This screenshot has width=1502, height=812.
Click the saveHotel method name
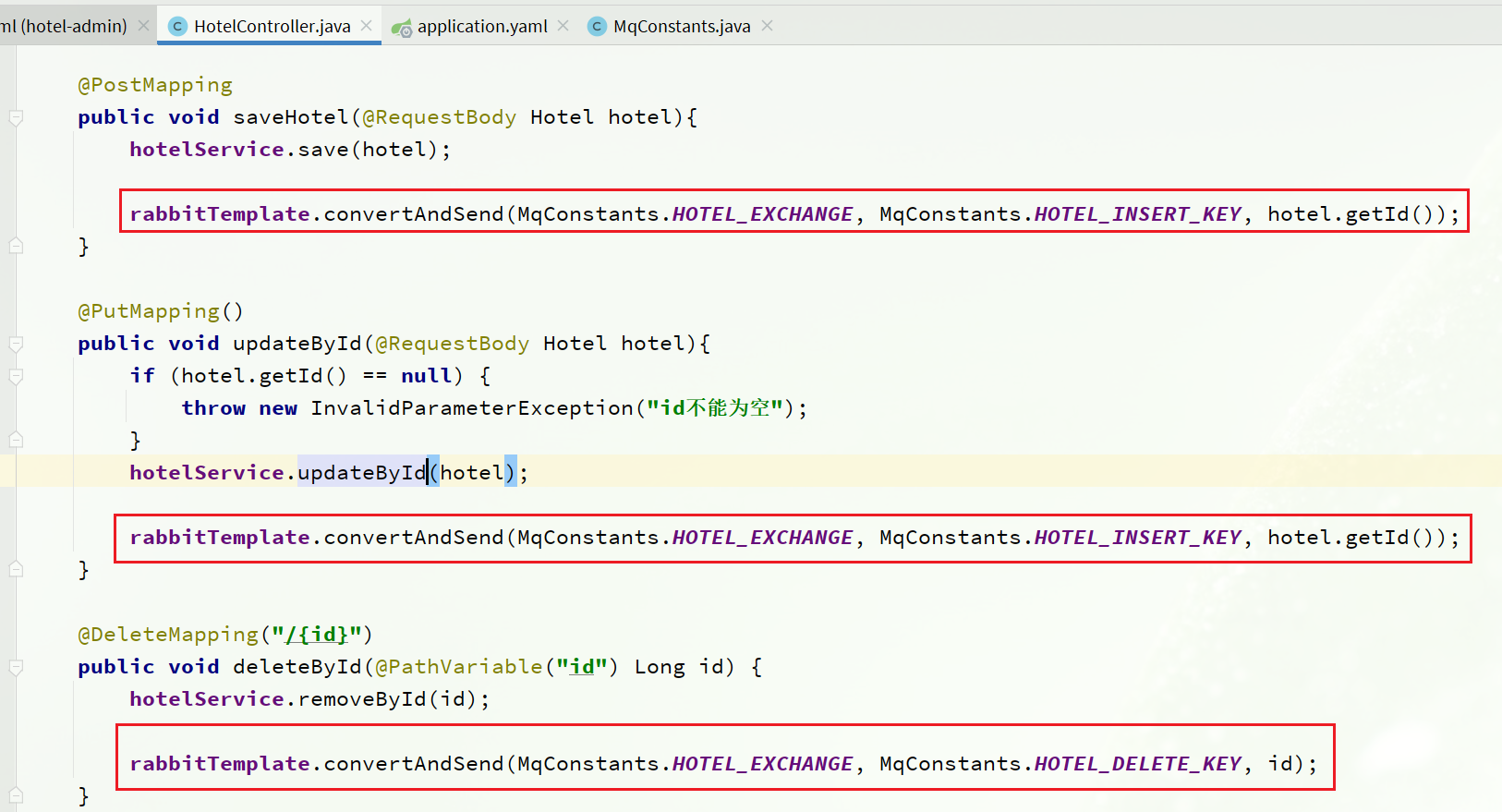pos(291,117)
